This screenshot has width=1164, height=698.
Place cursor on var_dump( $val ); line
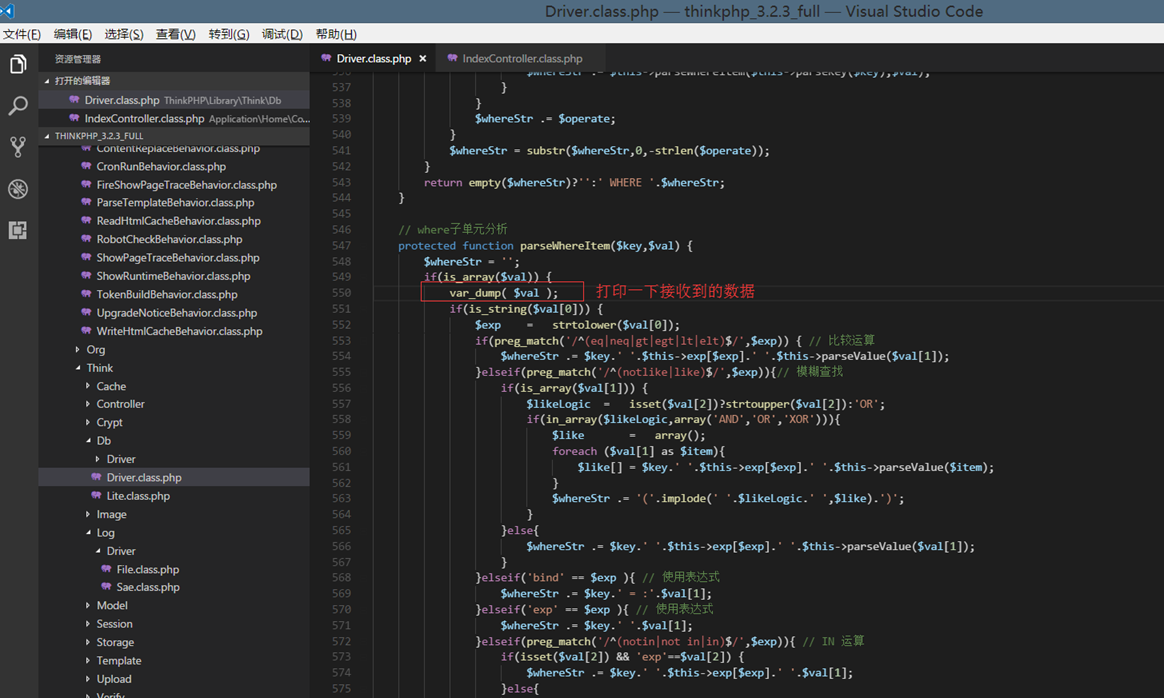[503, 293]
